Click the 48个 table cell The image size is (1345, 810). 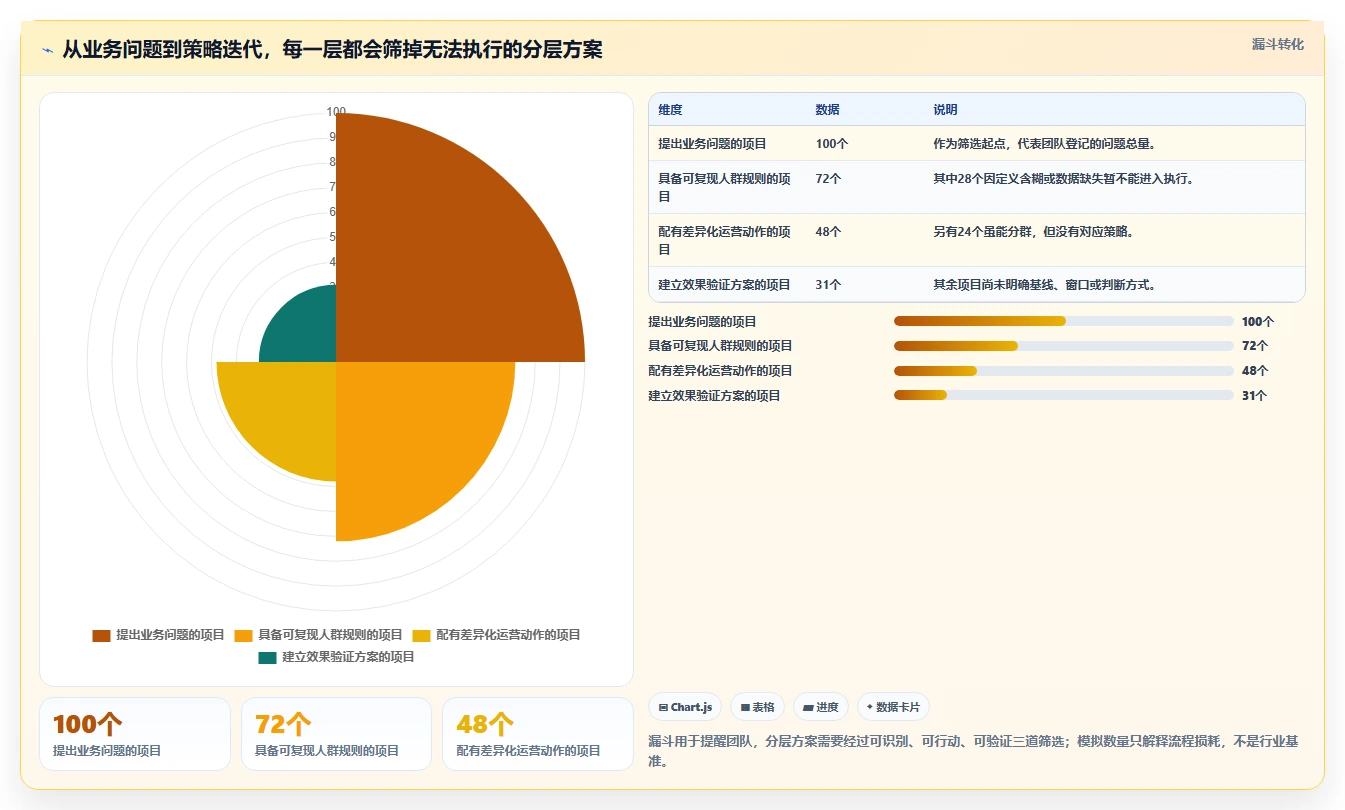828,232
